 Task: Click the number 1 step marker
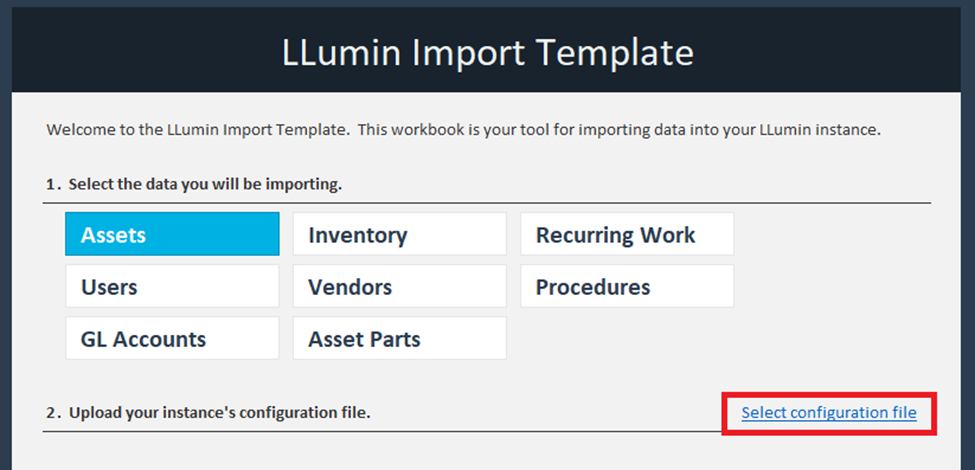[x=50, y=184]
